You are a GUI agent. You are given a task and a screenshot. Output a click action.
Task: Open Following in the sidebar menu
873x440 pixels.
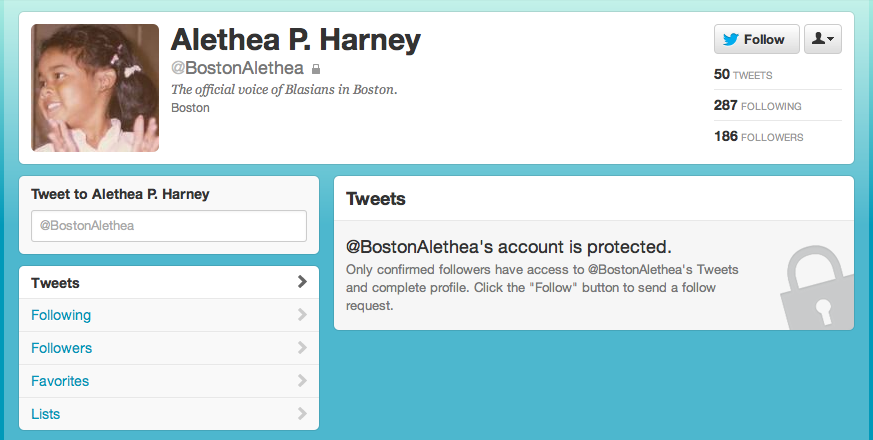[x=169, y=315]
